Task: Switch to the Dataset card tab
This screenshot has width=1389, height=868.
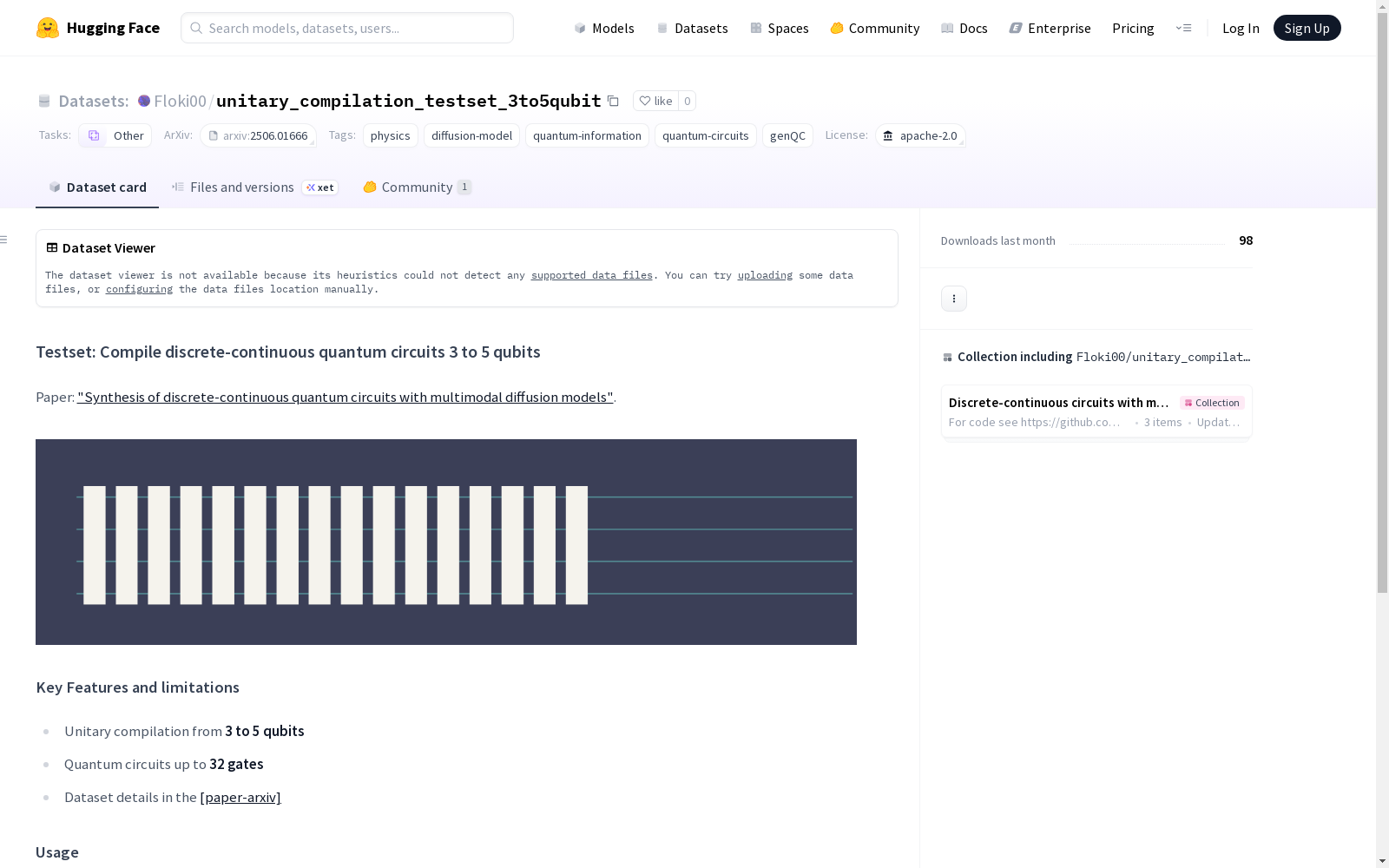Action: 97,187
